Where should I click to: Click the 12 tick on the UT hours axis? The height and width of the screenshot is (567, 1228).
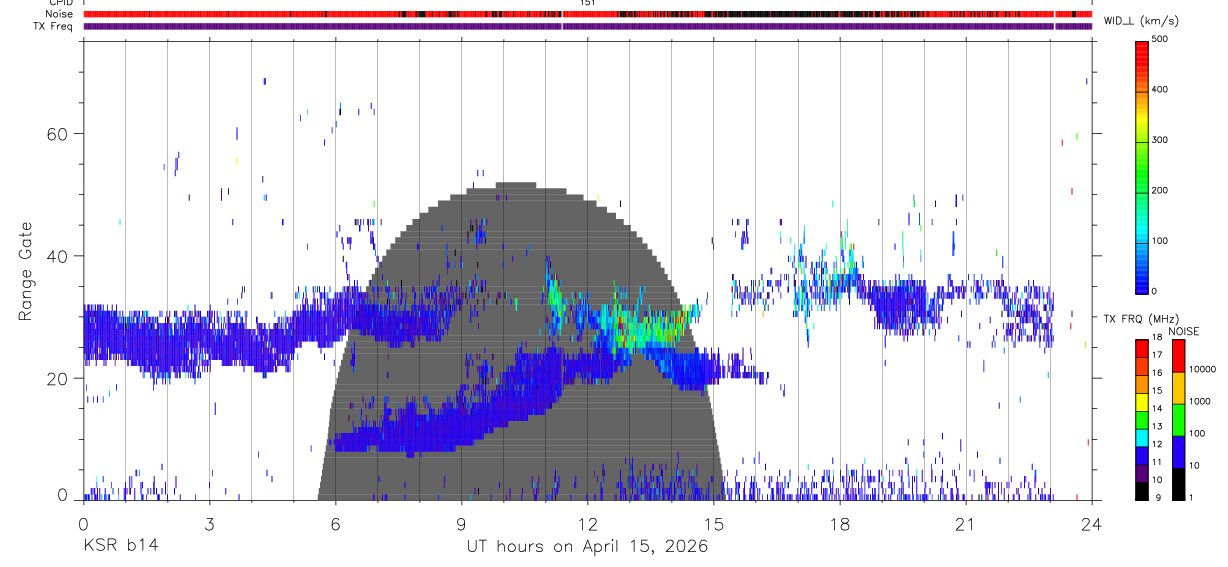point(587,524)
